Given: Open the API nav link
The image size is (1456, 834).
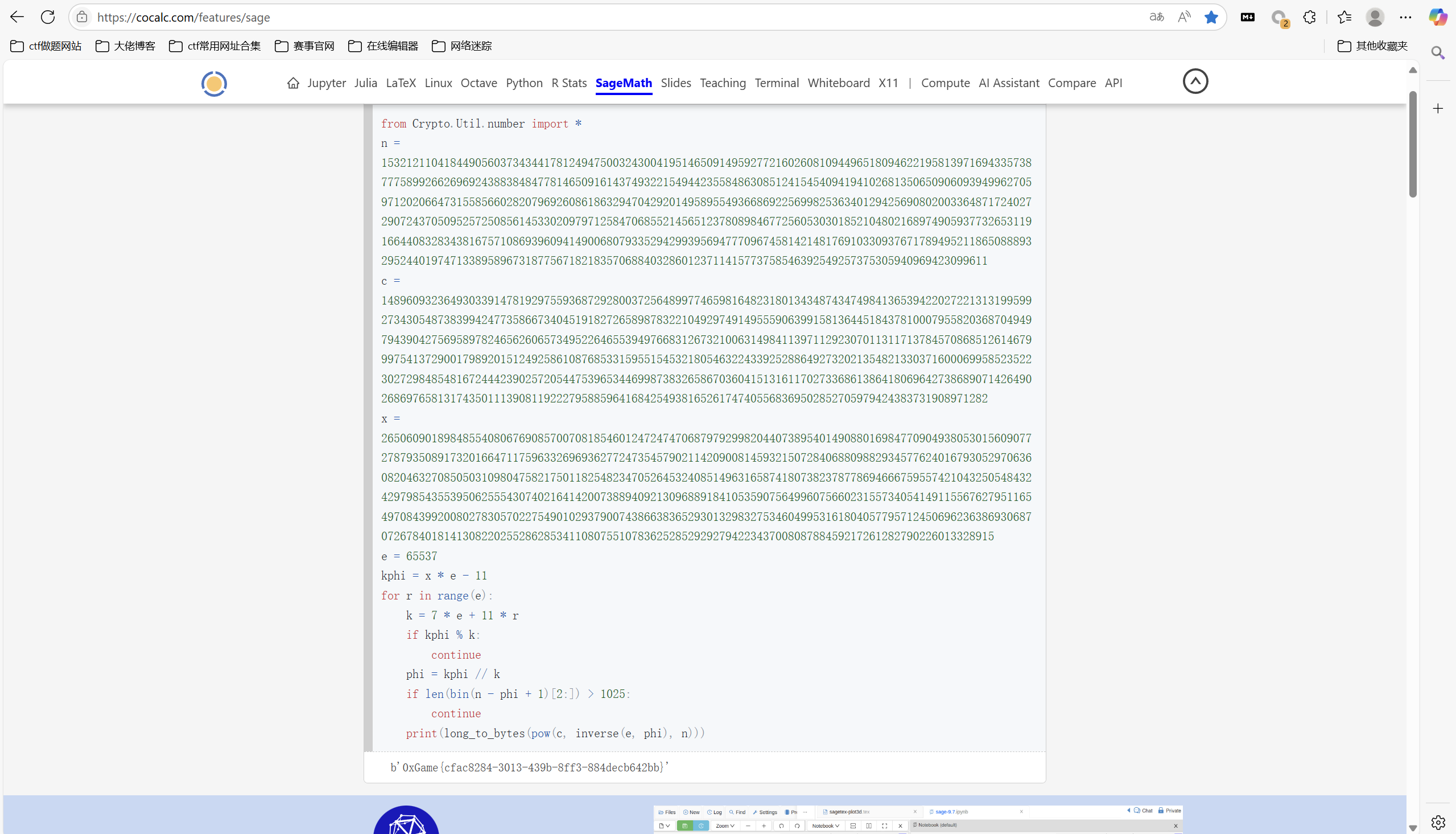Looking at the screenshot, I should tap(1113, 83).
